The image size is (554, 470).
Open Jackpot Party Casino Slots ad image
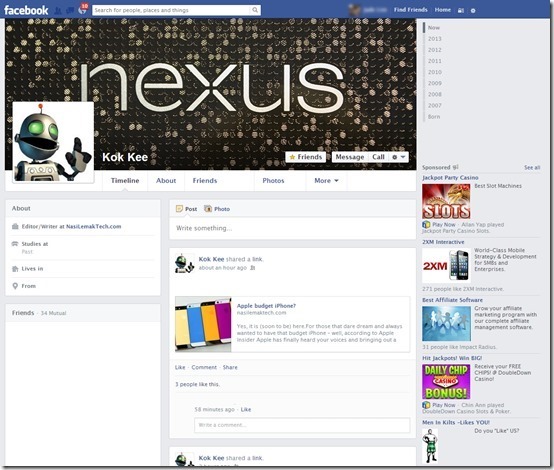(x=446, y=201)
